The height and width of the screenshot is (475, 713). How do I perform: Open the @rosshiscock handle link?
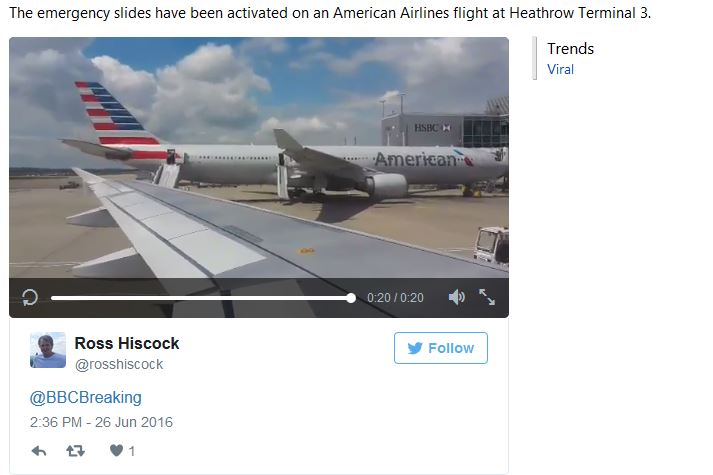pyautogui.click(x=119, y=365)
